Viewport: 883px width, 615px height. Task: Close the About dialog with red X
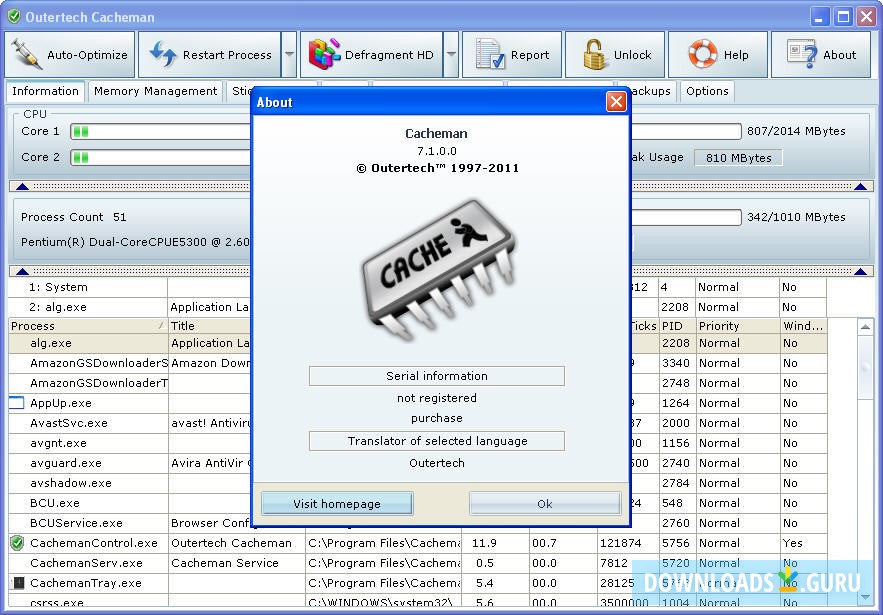[616, 102]
